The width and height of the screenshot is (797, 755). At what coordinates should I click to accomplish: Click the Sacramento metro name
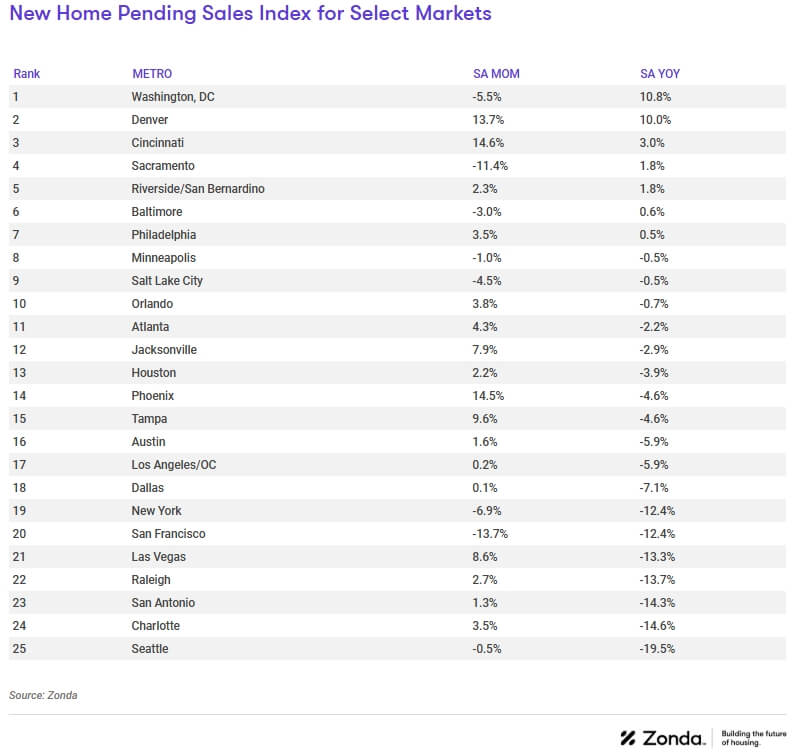[x=163, y=166]
